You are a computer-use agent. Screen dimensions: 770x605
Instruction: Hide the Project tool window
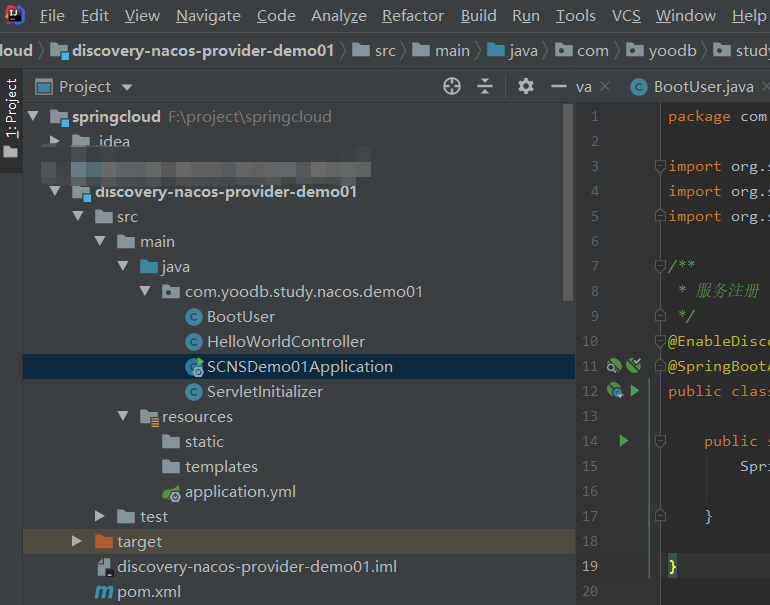click(558, 86)
